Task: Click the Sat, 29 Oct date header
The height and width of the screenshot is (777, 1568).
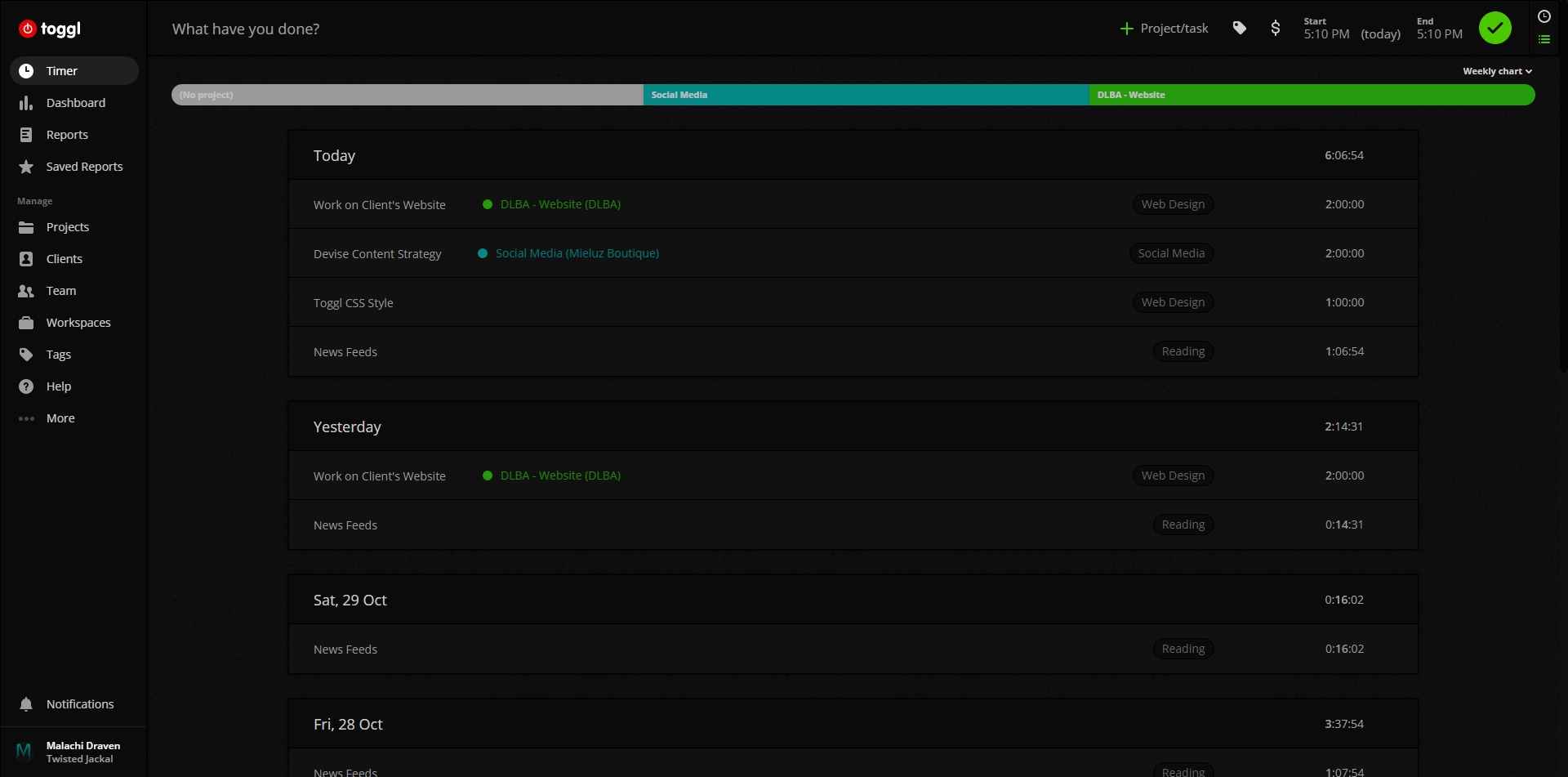Action: pyautogui.click(x=350, y=601)
